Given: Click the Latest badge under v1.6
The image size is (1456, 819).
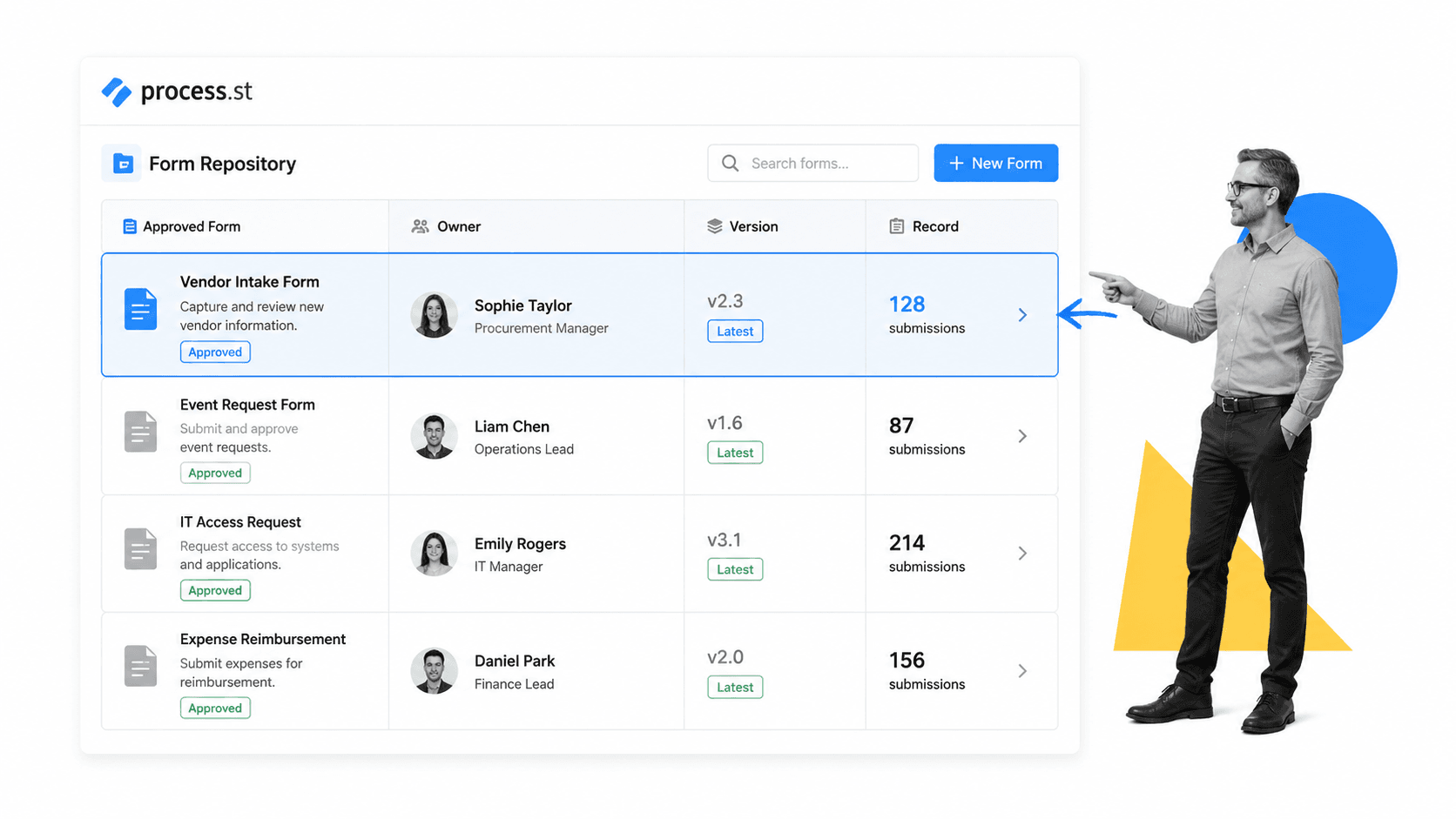Looking at the screenshot, I should click(735, 453).
